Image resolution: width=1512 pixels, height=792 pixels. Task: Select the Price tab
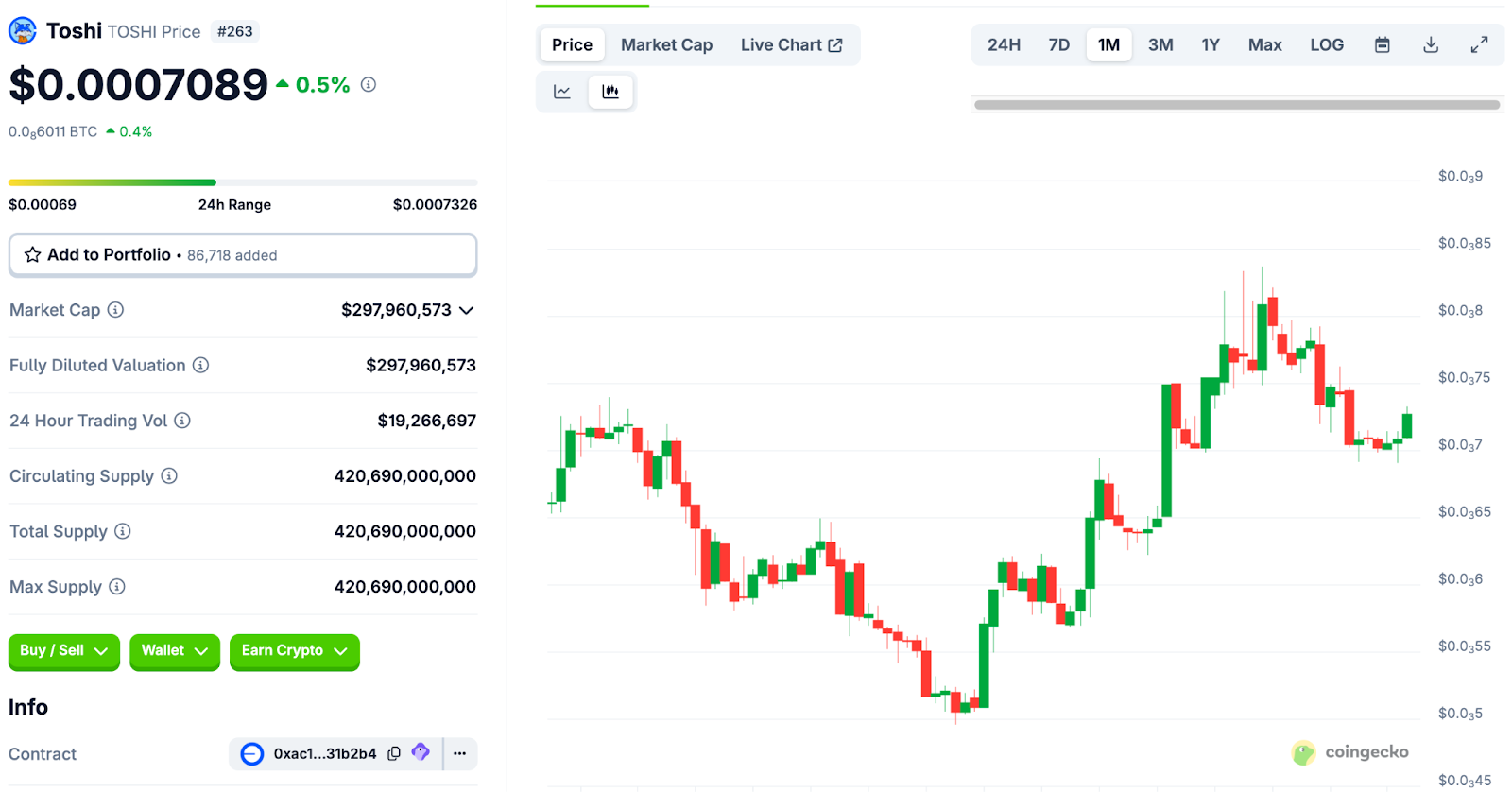tap(572, 44)
